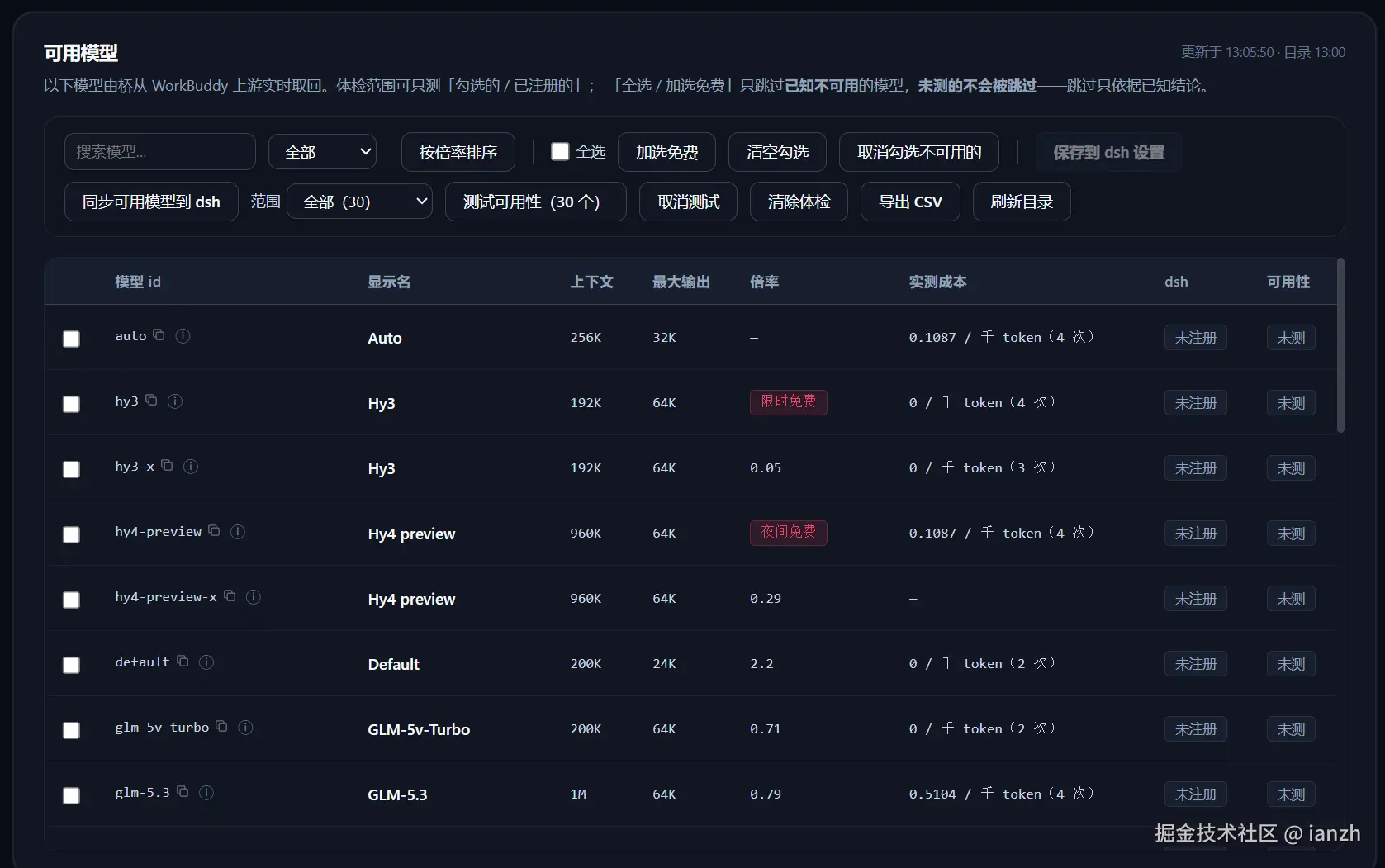Click 可用性 column header
The image size is (1385, 868).
[x=1288, y=282]
